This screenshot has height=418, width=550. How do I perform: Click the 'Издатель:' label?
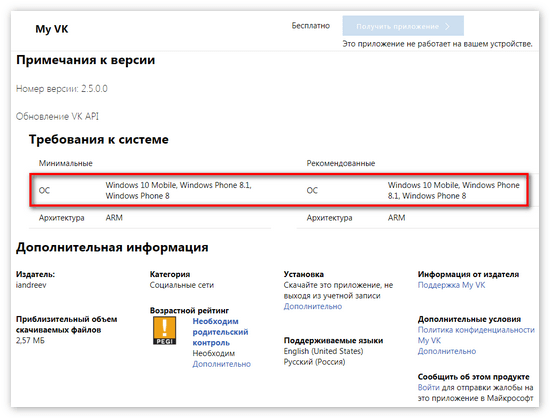35,274
